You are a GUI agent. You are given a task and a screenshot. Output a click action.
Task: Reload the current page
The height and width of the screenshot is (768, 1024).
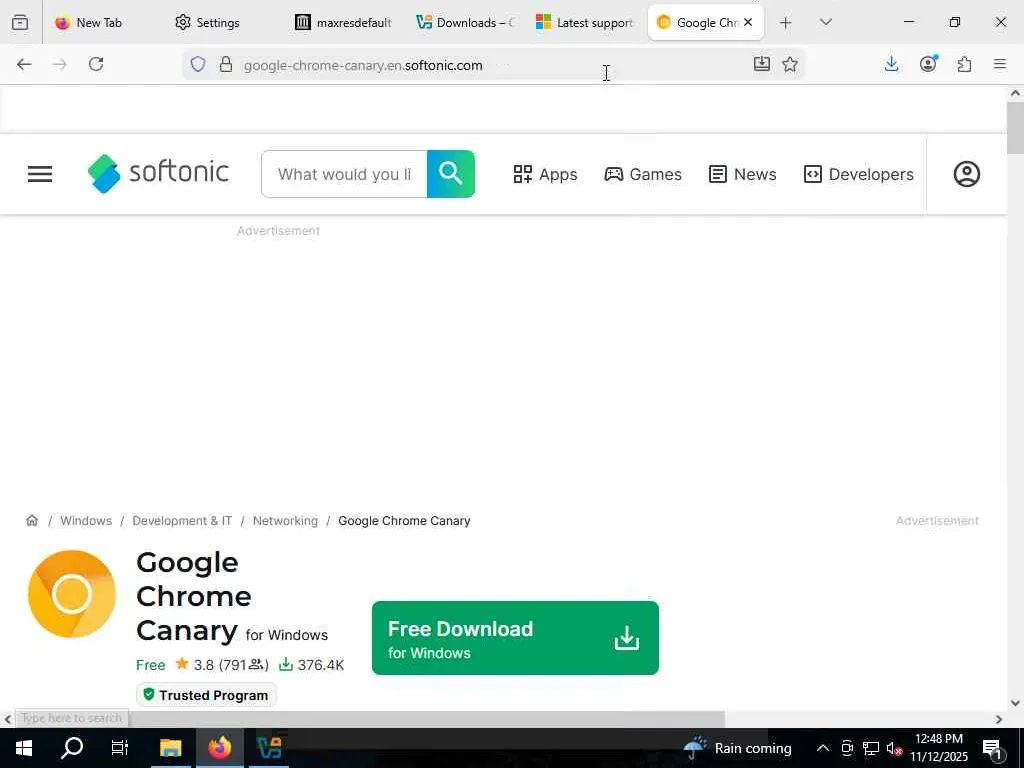(x=96, y=64)
